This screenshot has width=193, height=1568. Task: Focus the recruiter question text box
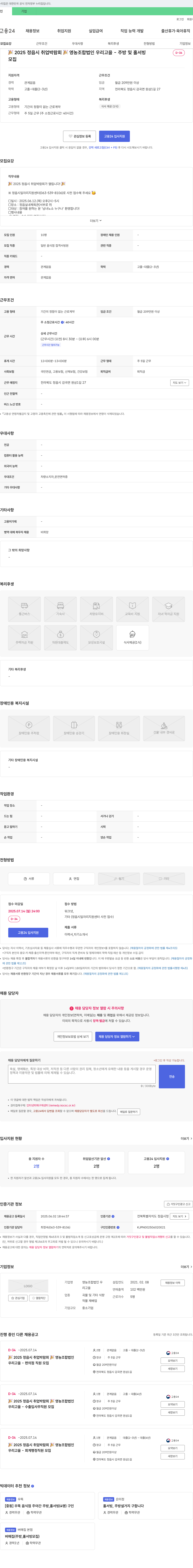[x=82, y=1074]
